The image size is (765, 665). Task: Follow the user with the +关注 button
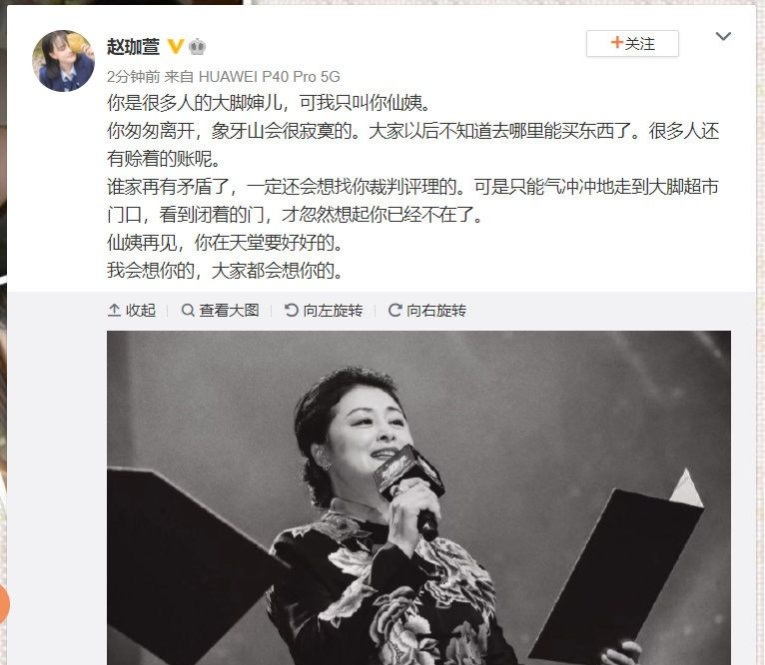pyautogui.click(x=632, y=43)
